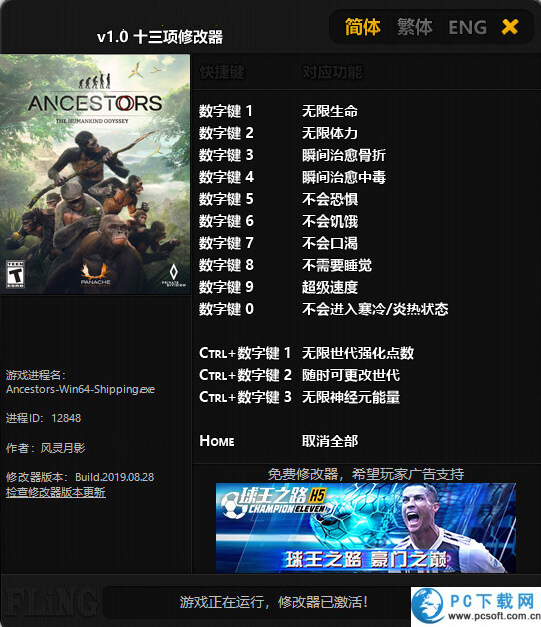Click the PC下载网 globe logo
The image size is (541, 627).
click(x=427, y=606)
